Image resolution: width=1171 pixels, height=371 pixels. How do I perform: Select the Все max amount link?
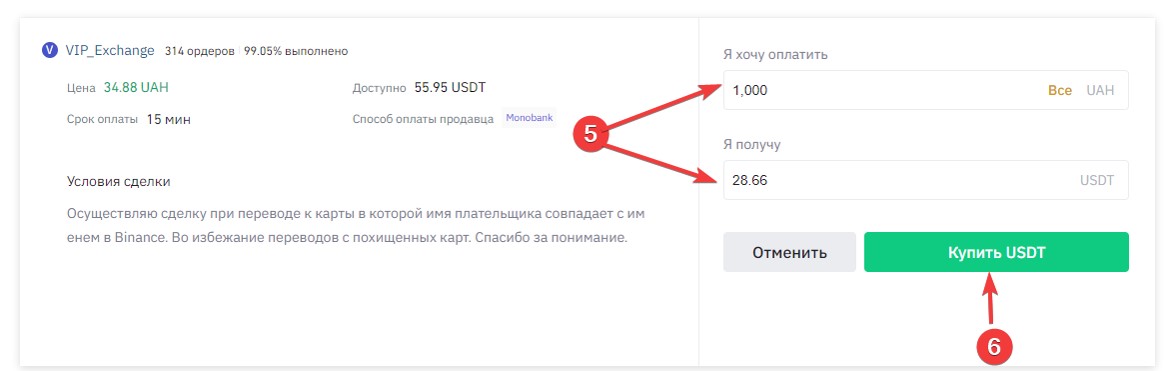pyautogui.click(x=1060, y=90)
